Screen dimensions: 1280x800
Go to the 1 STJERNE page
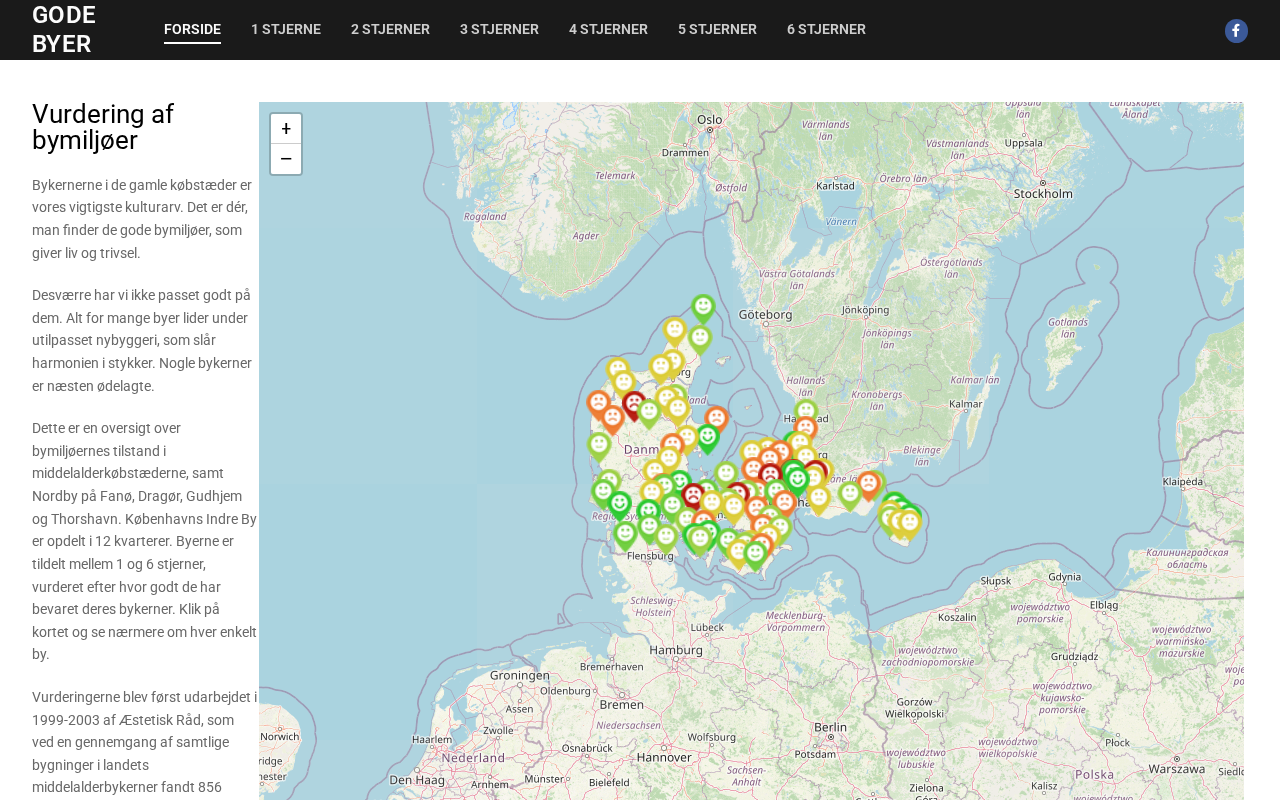(286, 30)
